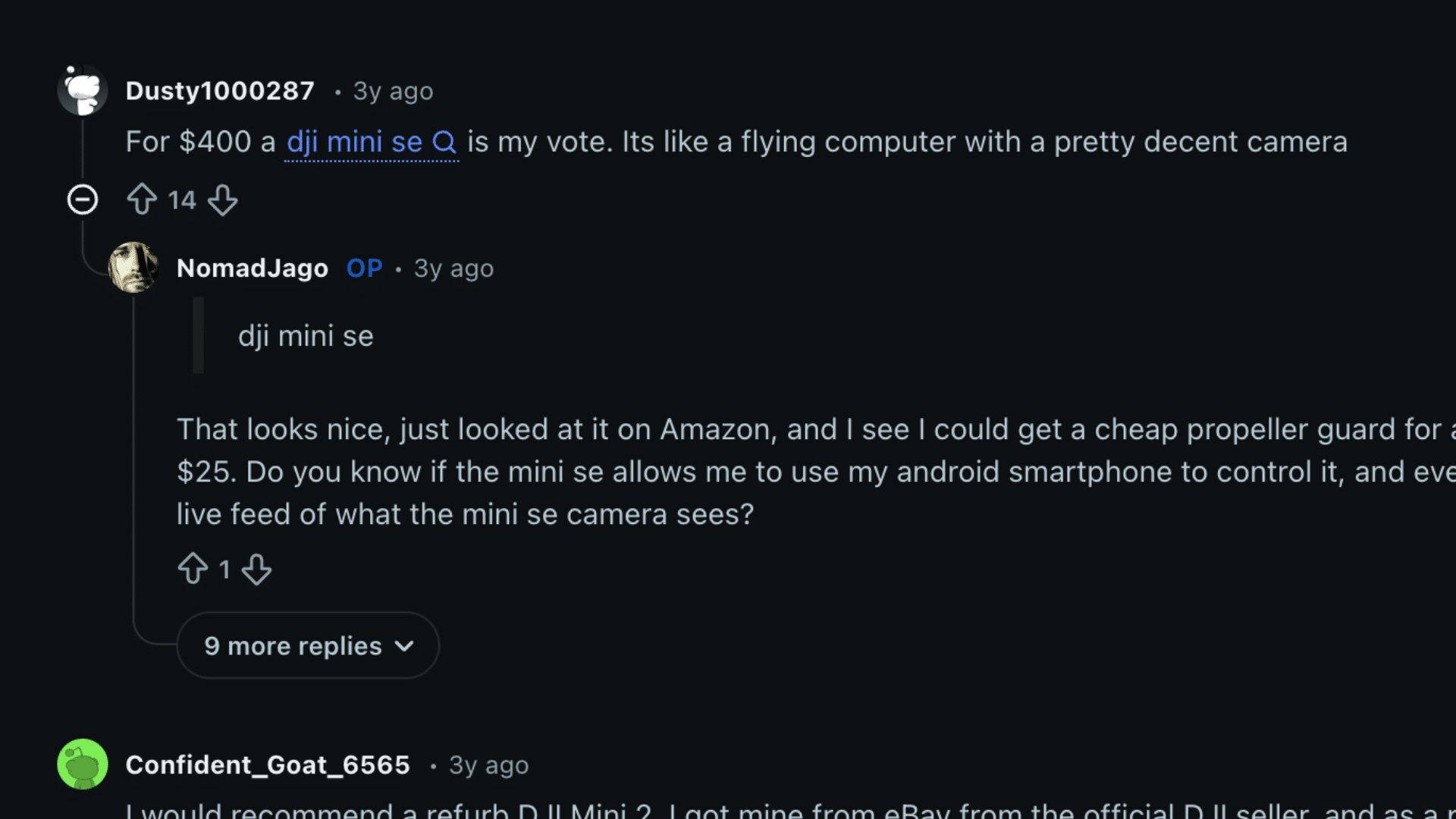Collapse the thread using the minus circle

click(82, 199)
